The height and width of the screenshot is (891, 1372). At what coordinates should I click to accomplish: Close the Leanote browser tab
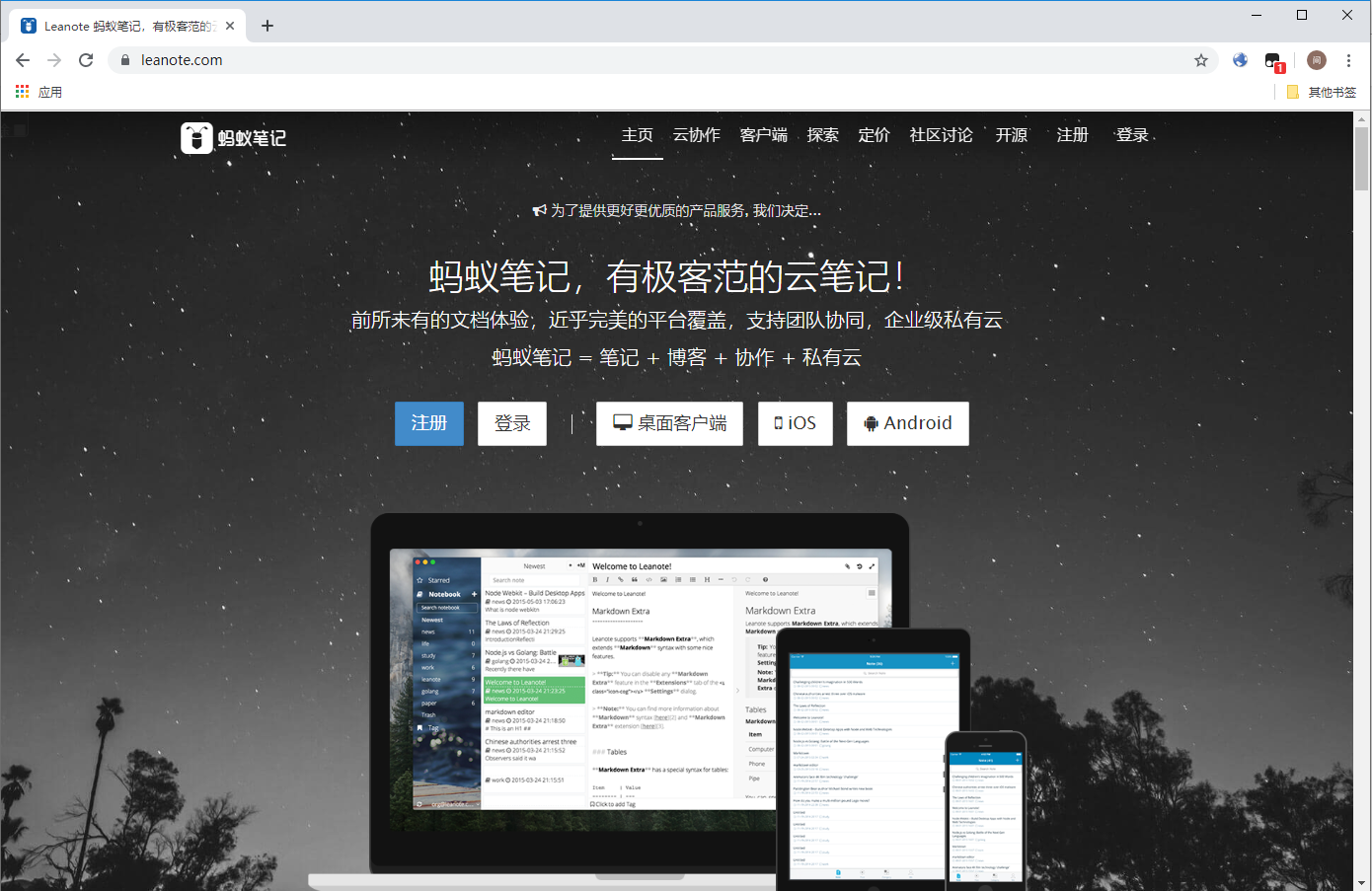point(230,26)
